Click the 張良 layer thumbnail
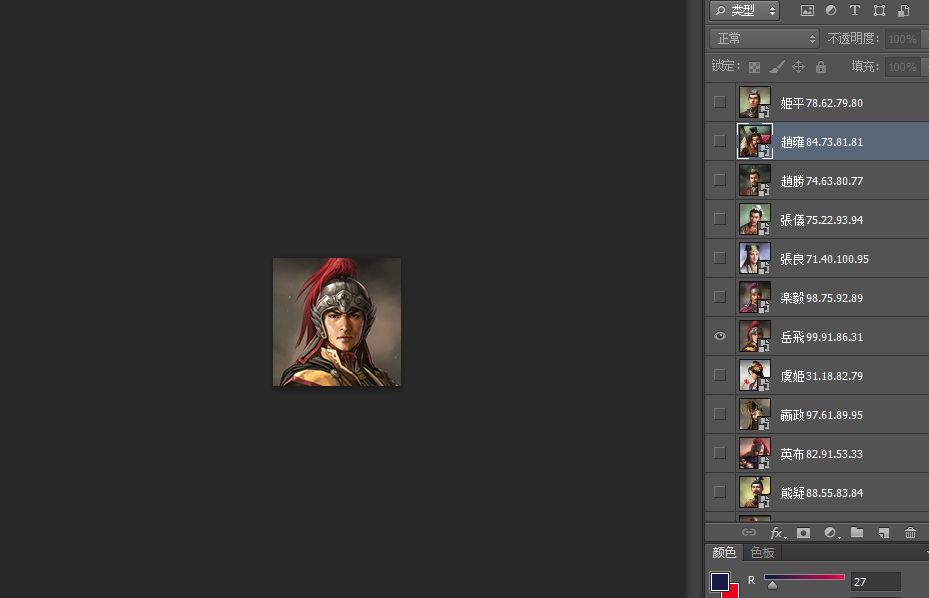 point(755,258)
